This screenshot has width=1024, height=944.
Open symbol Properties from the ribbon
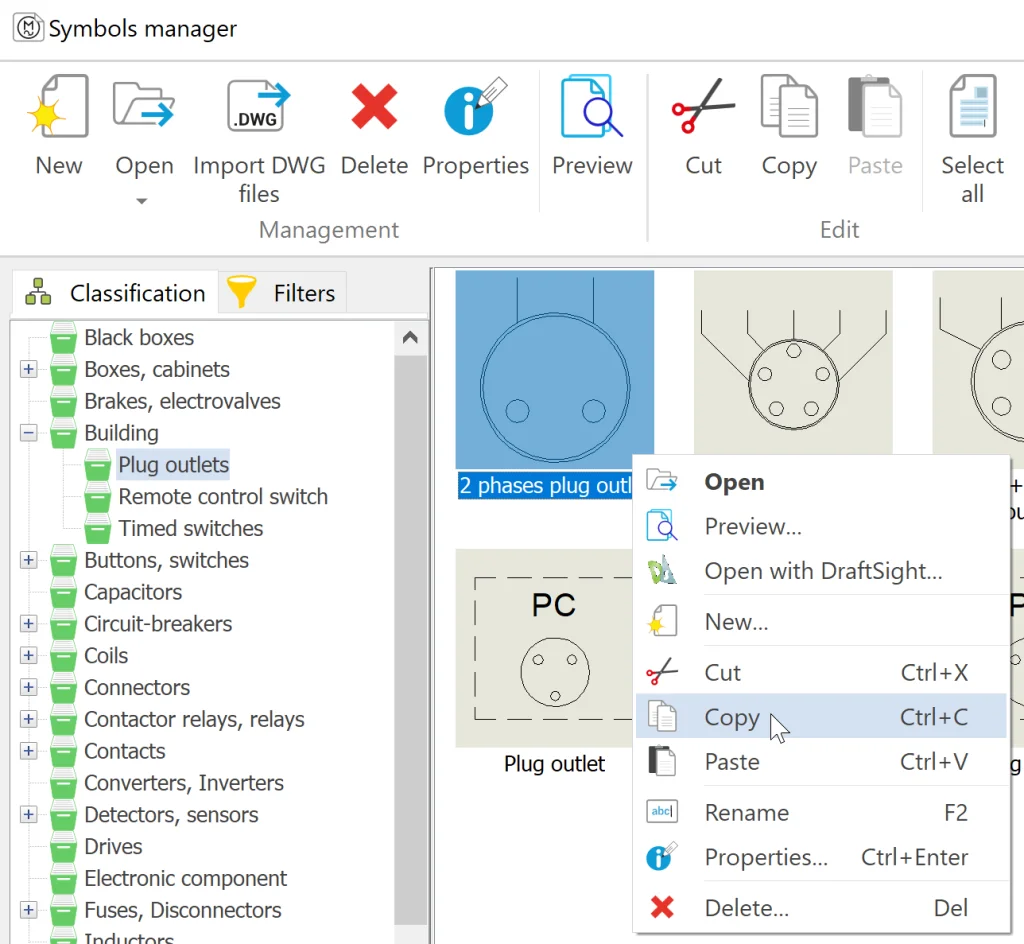click(475, 108)
